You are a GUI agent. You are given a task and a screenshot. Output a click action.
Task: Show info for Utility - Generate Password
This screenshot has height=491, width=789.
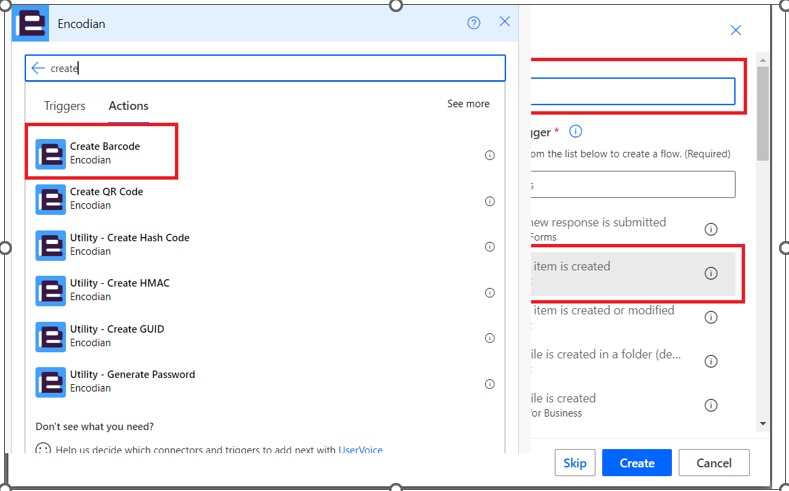point(490,384)
